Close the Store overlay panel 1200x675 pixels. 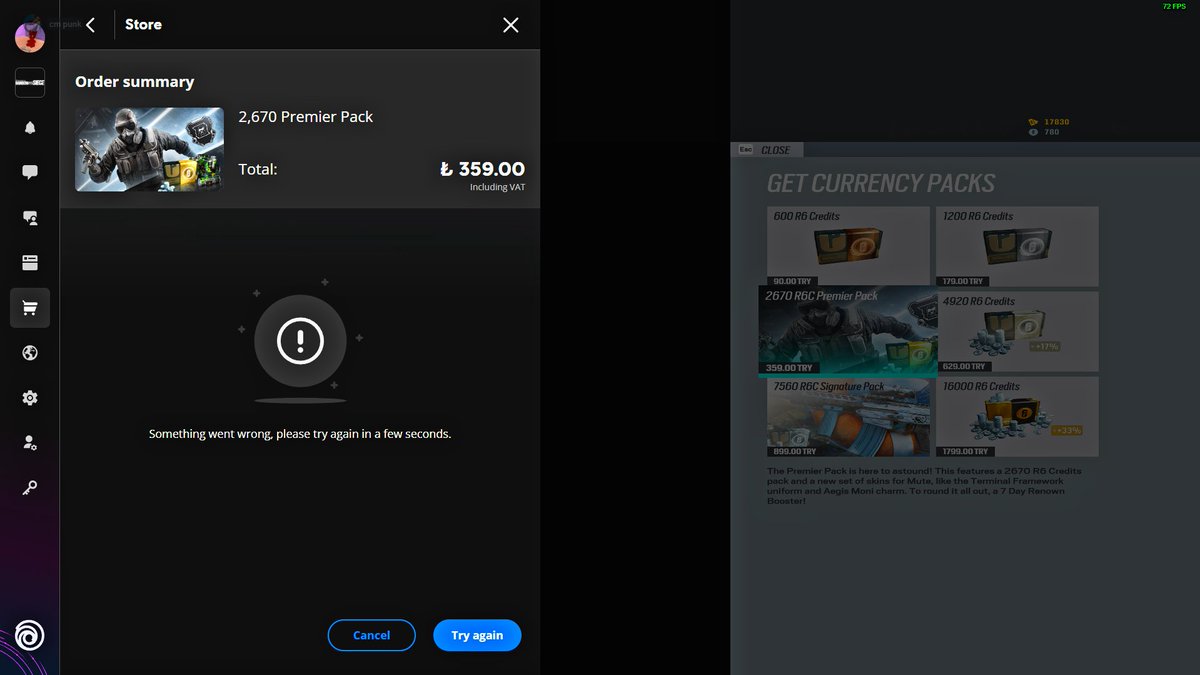point(511,25)
